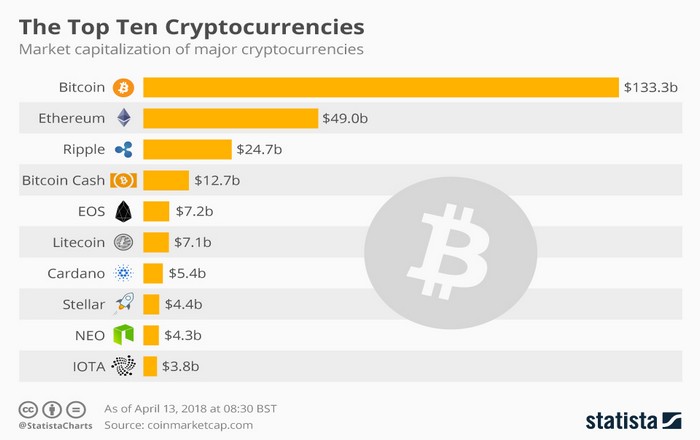Click the Bitcoin Cash icon

click(x=124, y=180)
